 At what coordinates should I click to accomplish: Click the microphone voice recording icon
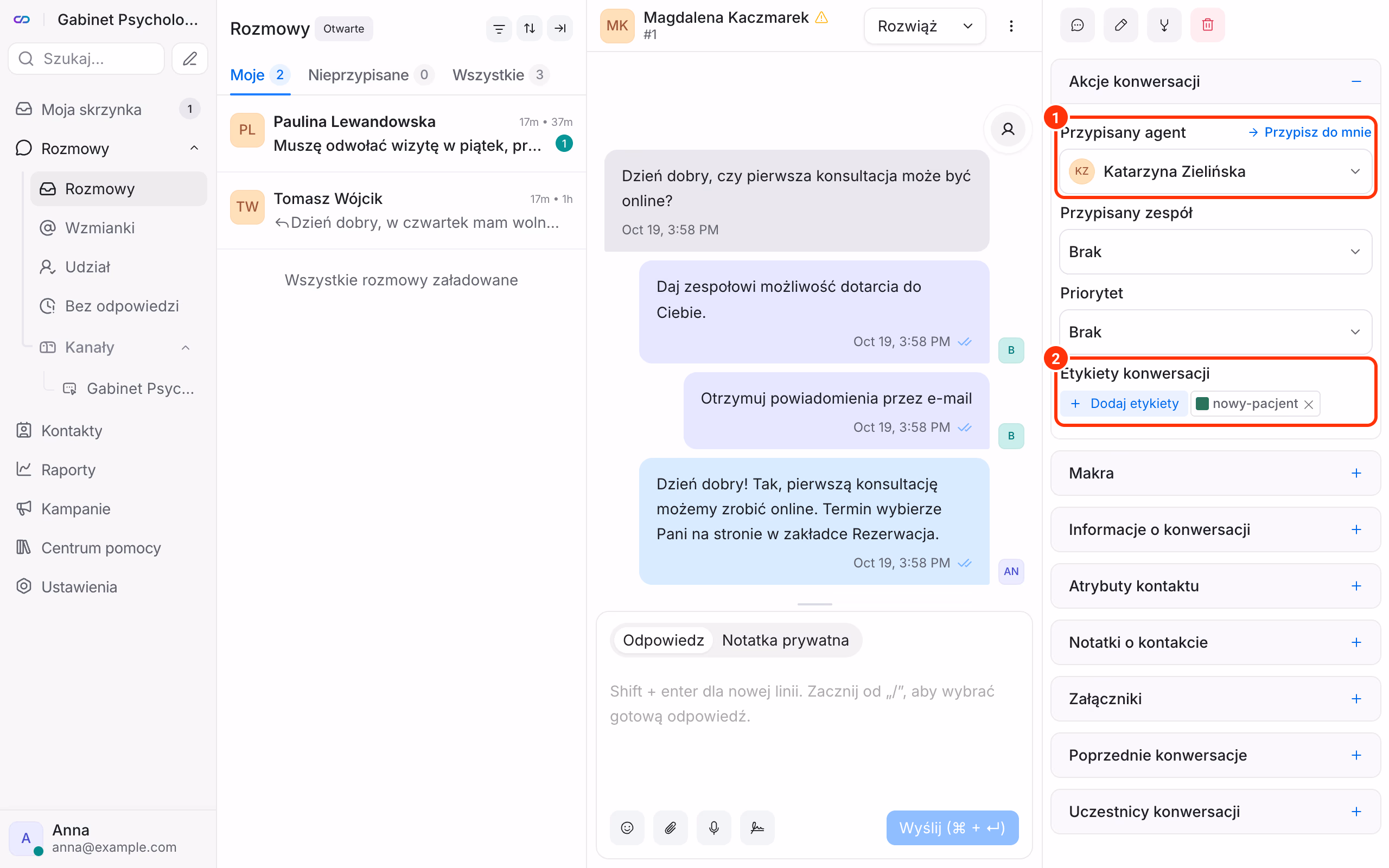click(713, 827)
